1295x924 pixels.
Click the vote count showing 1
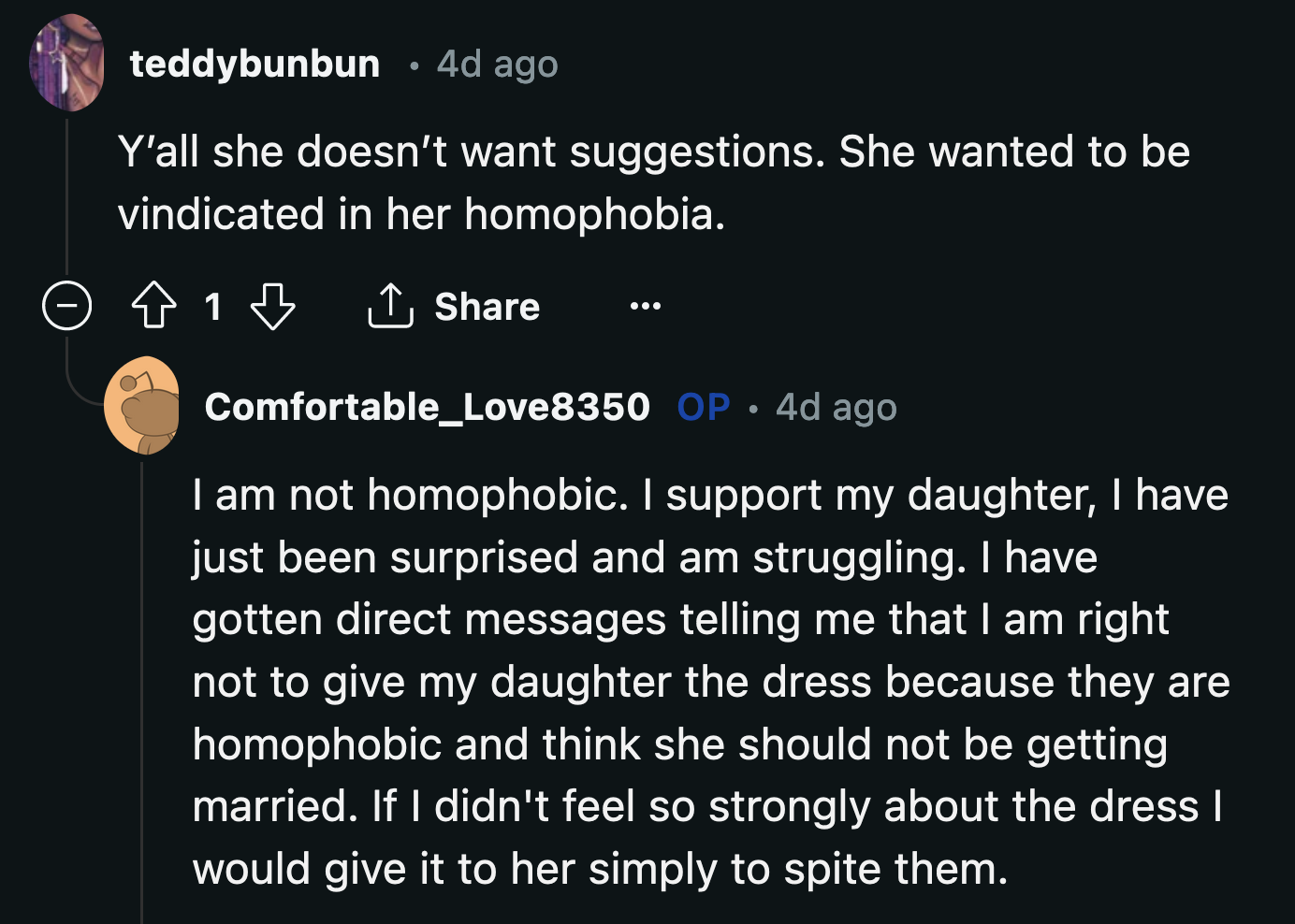tap(215, 307)
